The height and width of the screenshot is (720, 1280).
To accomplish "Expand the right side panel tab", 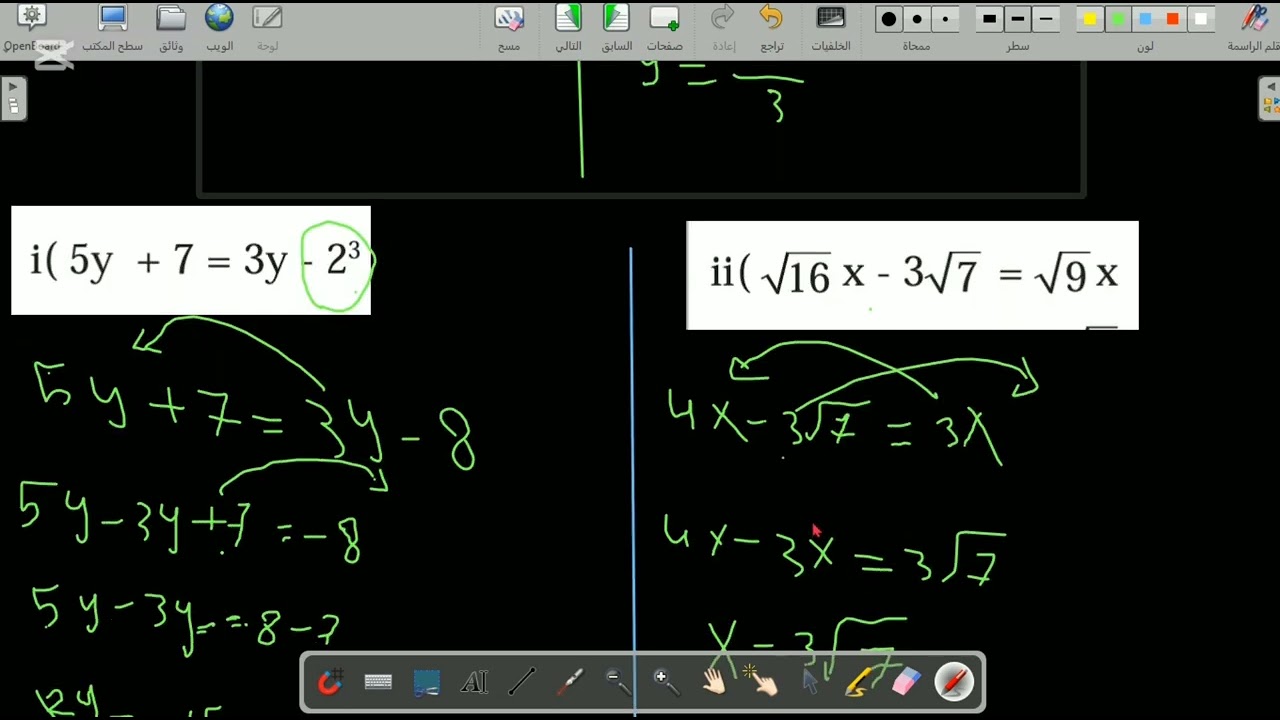I will tap(1269, 98).
